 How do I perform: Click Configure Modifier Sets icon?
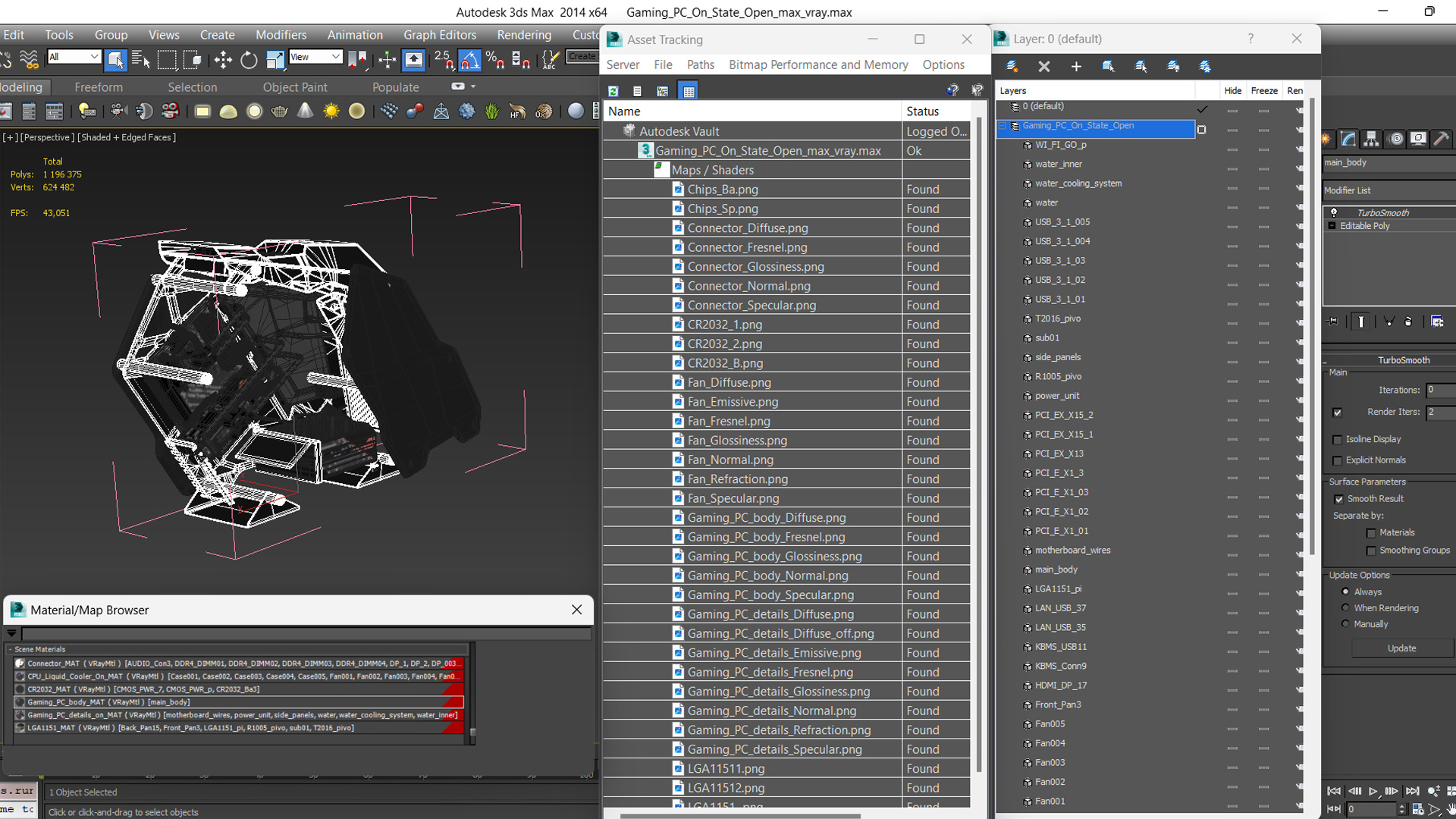pyautogui.click(x=1437, y=322)
